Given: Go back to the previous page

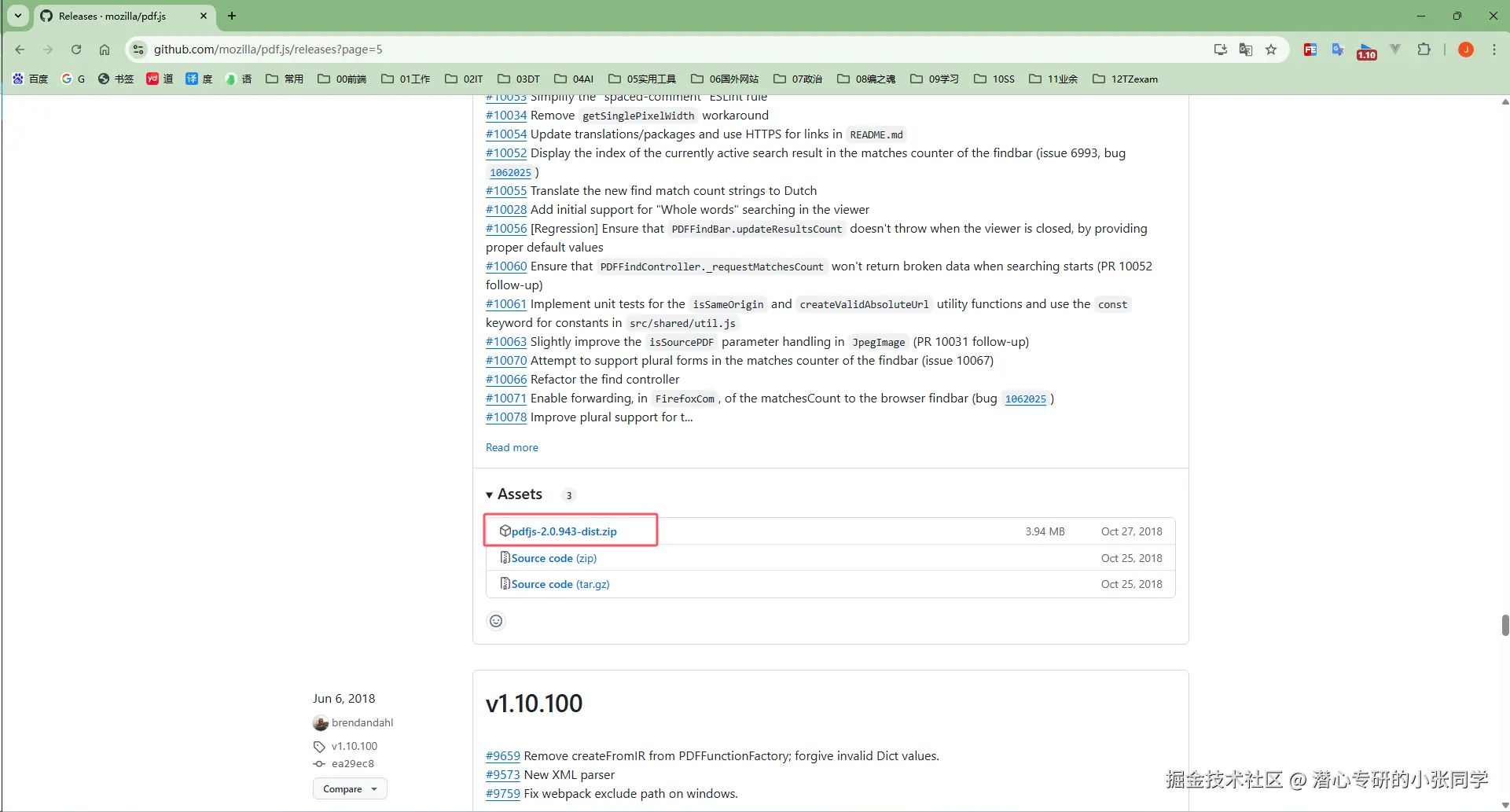Looking at the screenshot, I should 20,50.
